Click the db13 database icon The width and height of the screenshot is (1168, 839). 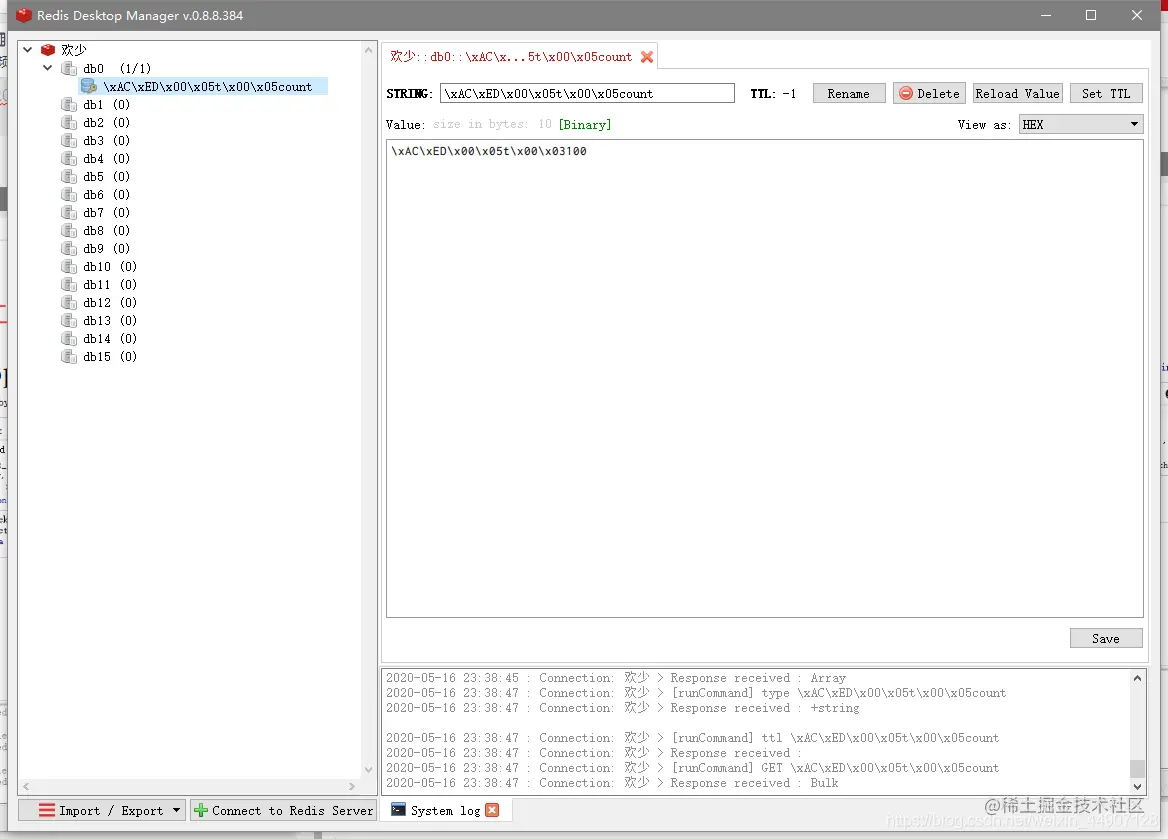coord(69,320)
